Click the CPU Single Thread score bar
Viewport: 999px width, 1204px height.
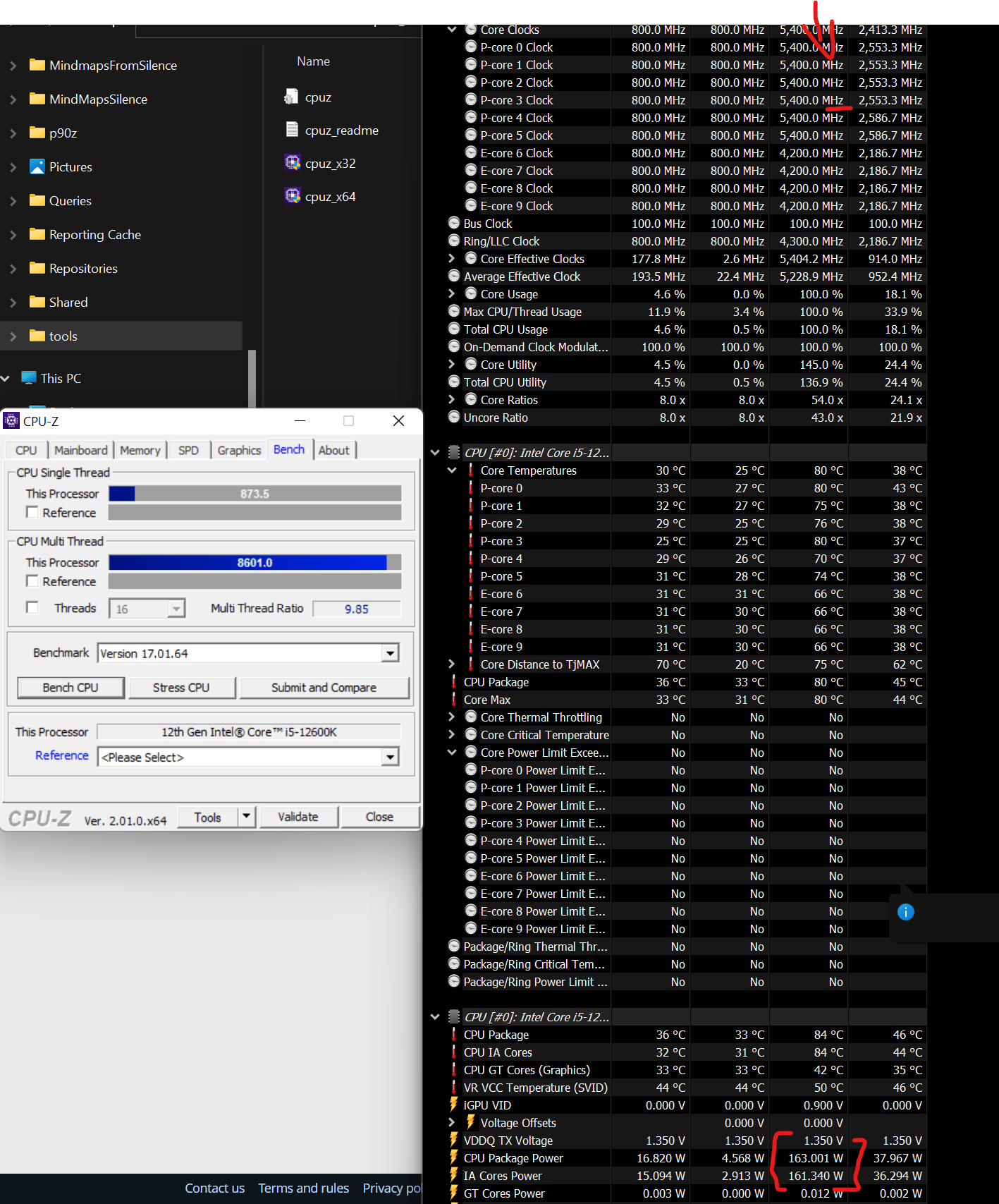click(x=255, y=493)
